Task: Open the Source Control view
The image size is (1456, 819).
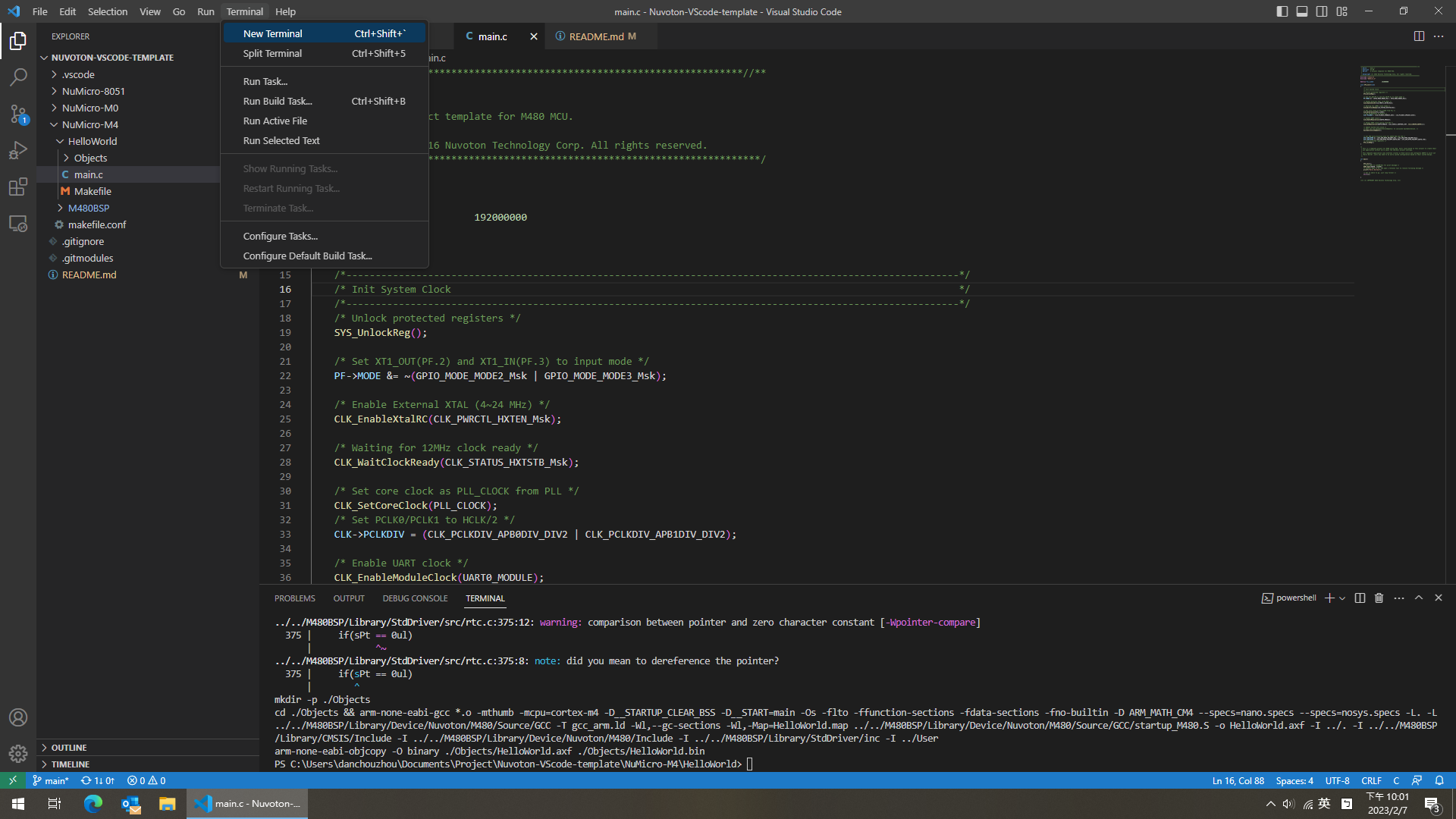Action: point(18,114)
